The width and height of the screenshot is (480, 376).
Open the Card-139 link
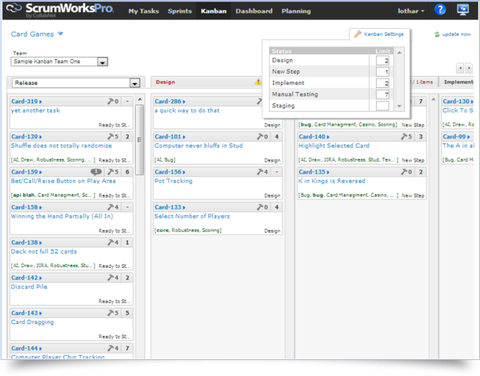click(26, 137)
